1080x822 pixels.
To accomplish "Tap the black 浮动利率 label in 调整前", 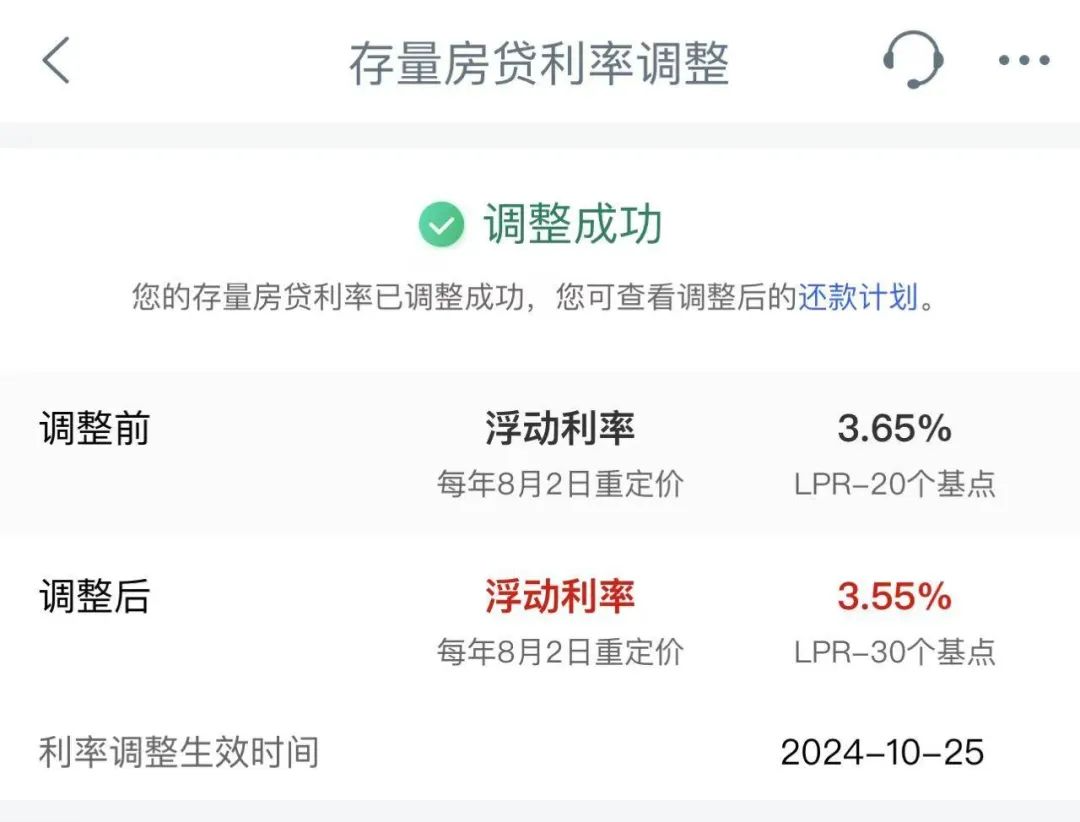I will coord(559,428).
